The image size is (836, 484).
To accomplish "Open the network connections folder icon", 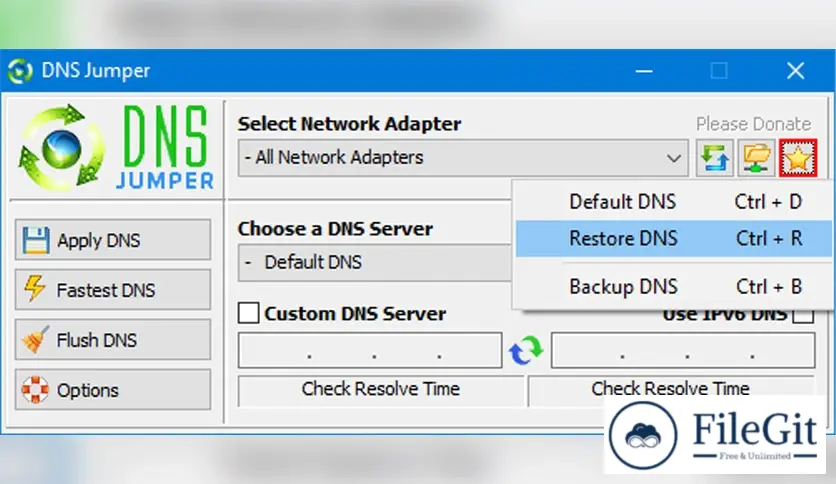I will point(756,158).
